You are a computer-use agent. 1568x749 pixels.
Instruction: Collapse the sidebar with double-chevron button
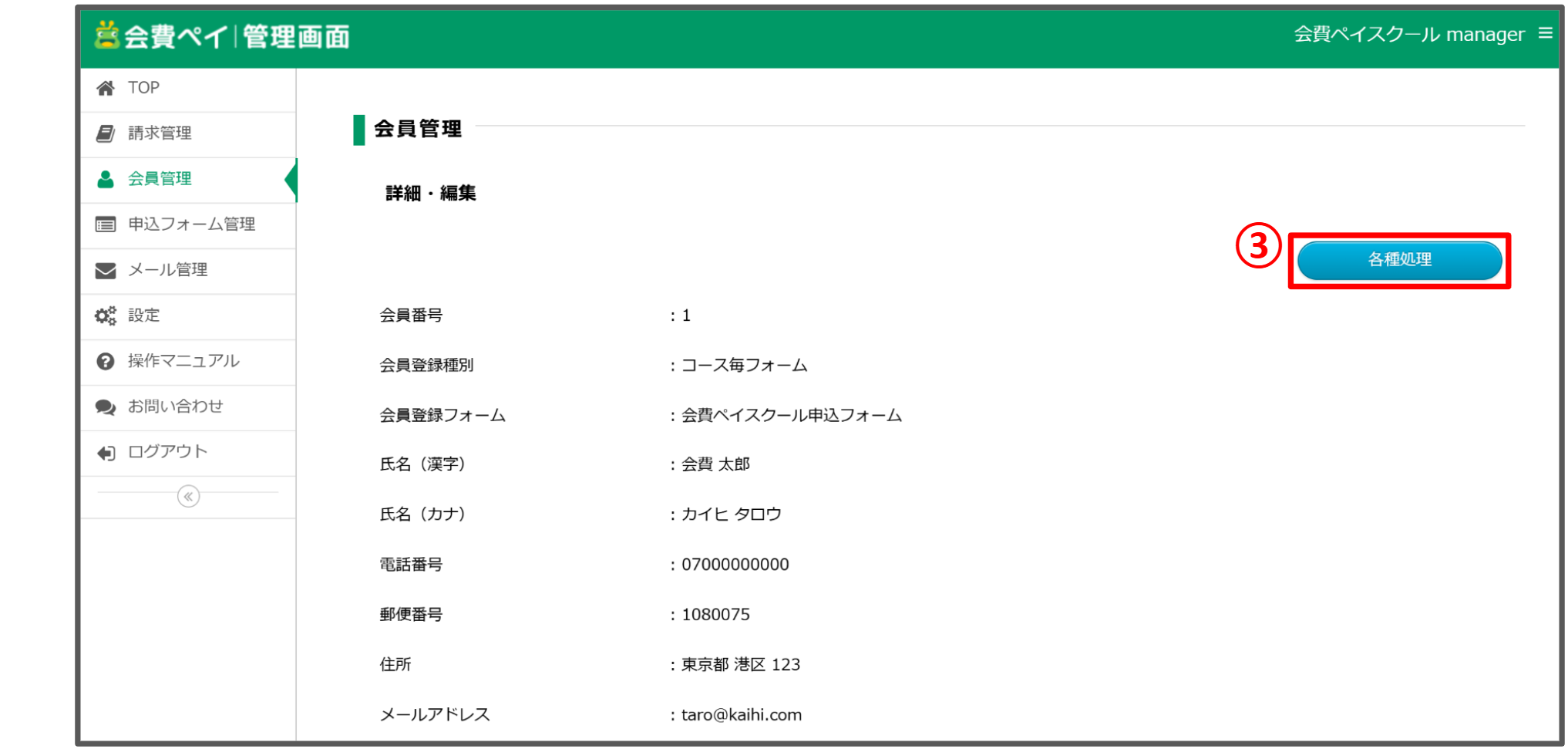[188, 496]
